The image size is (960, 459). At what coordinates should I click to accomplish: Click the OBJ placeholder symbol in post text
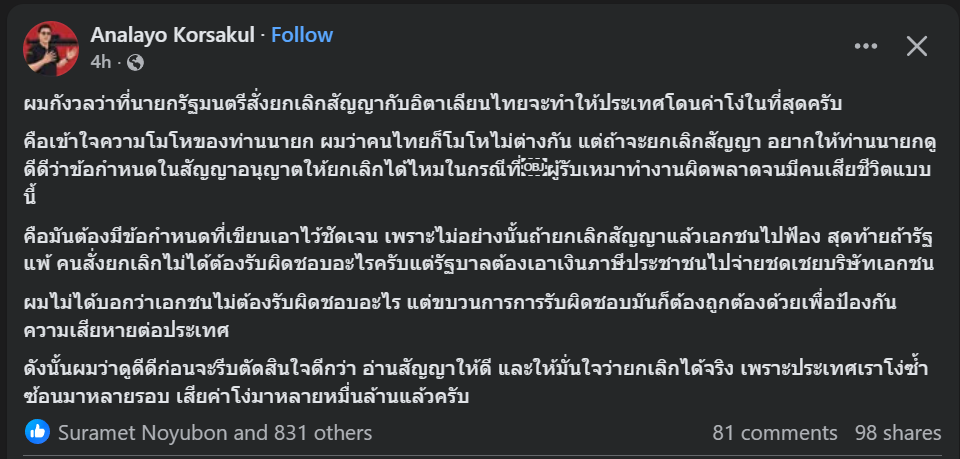click(x=535, y=166)
